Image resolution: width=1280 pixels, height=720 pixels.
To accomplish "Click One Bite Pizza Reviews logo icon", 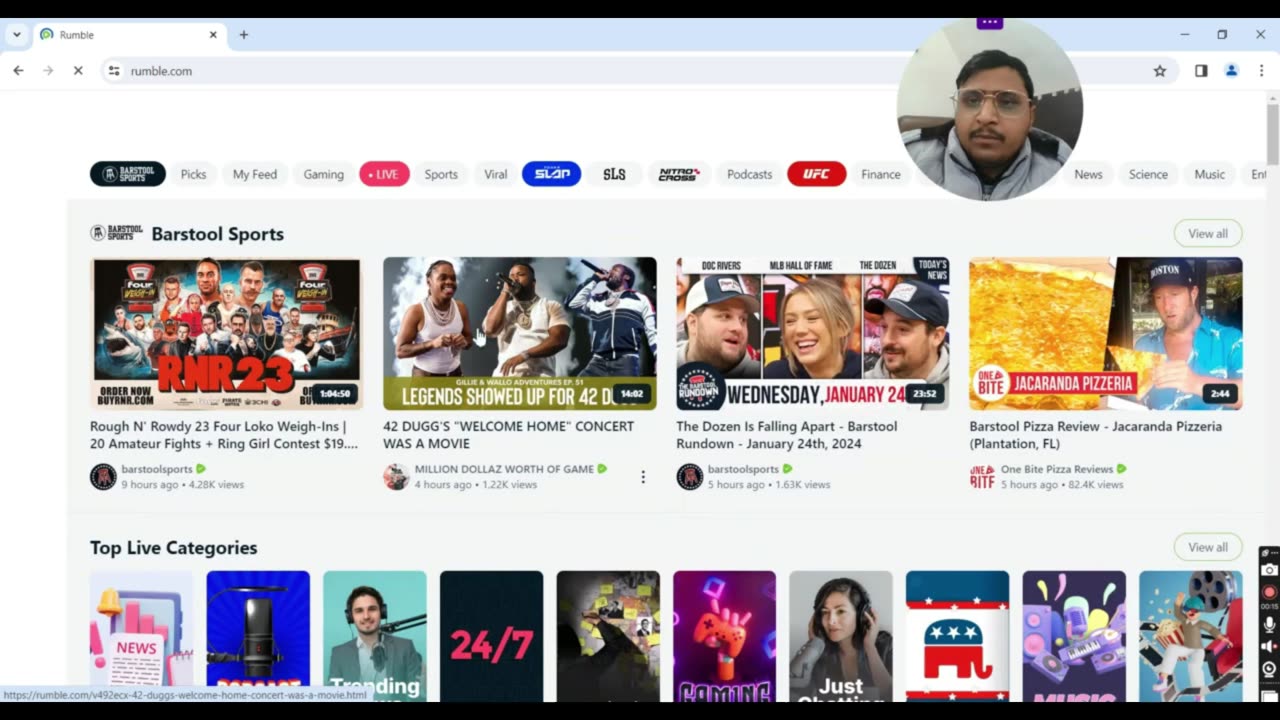I will click(x=982, y=477).
